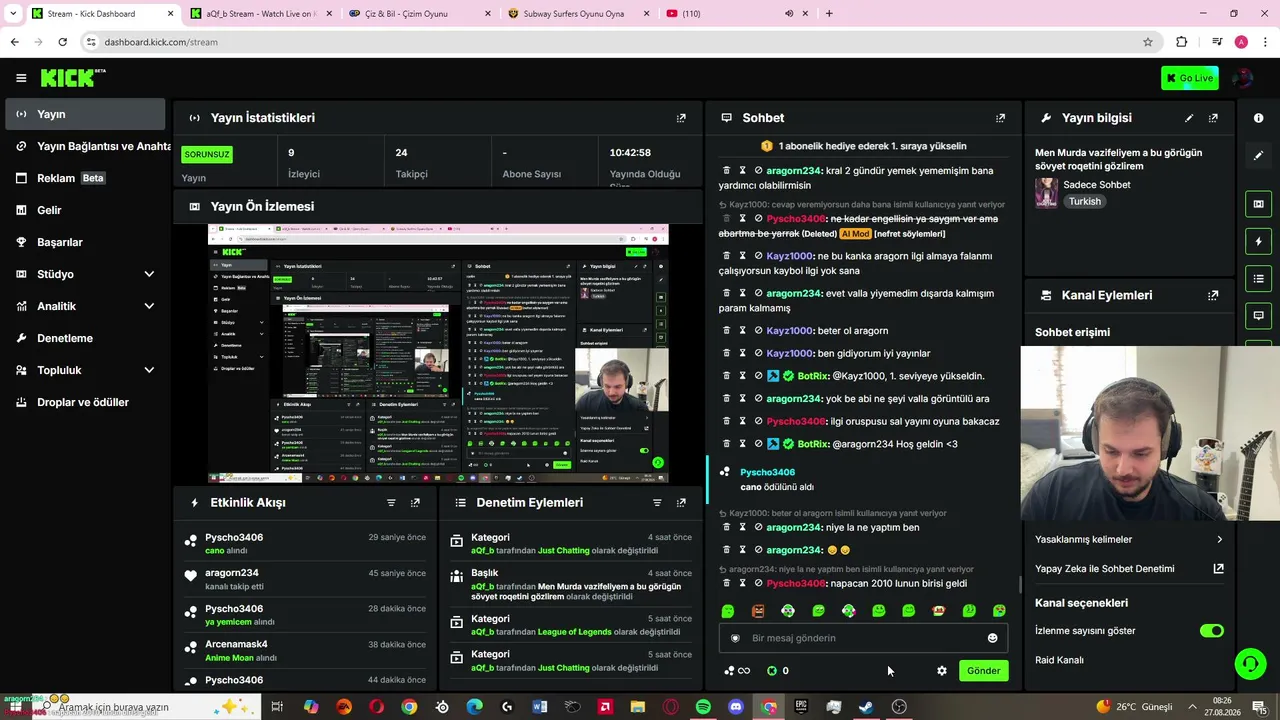Filter the Etkinlik Akışı feed
1280x720 pixels.
(391, 503)
